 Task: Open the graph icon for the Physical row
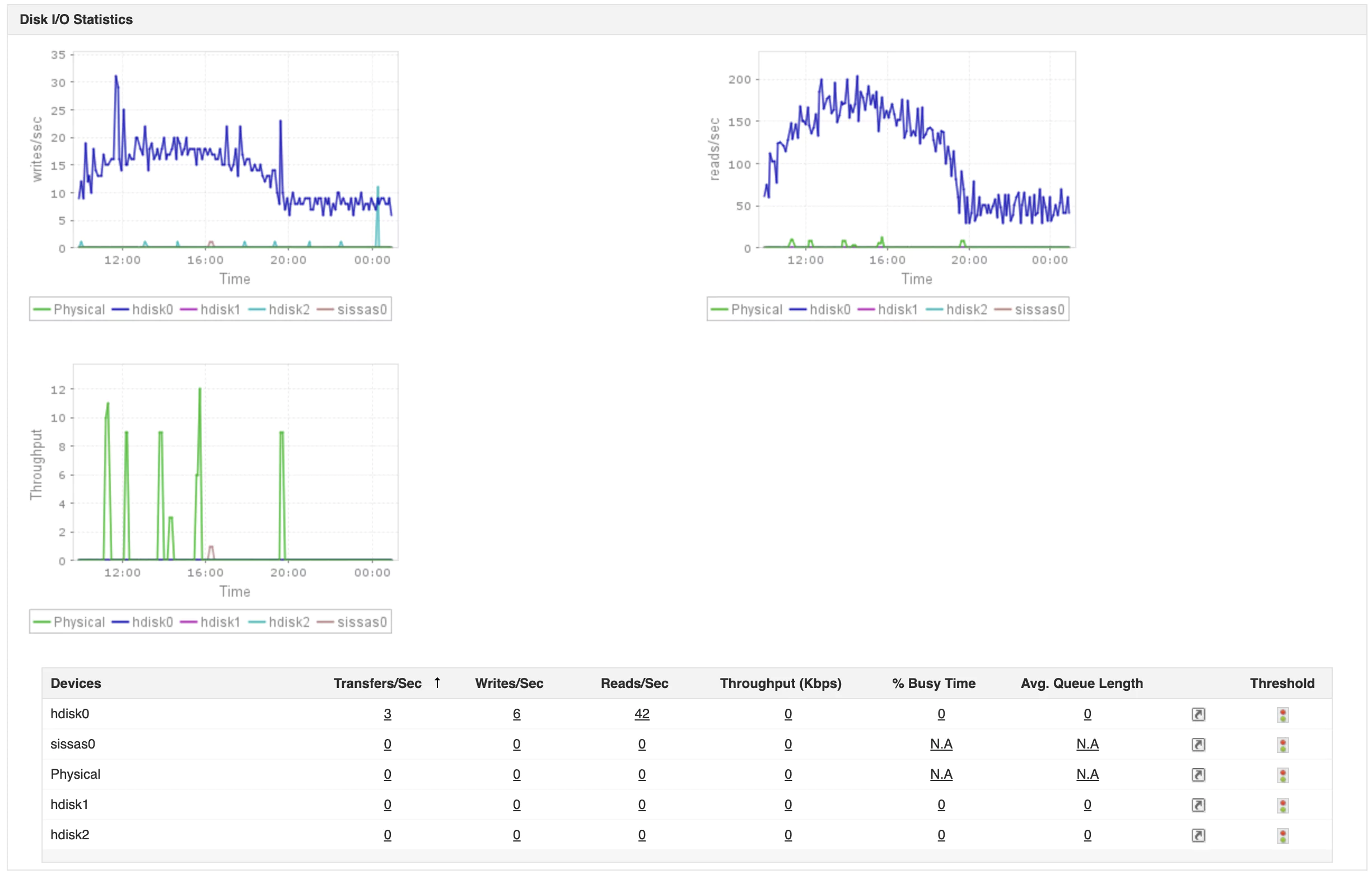pyautogui.click(x=1198, y=775)
